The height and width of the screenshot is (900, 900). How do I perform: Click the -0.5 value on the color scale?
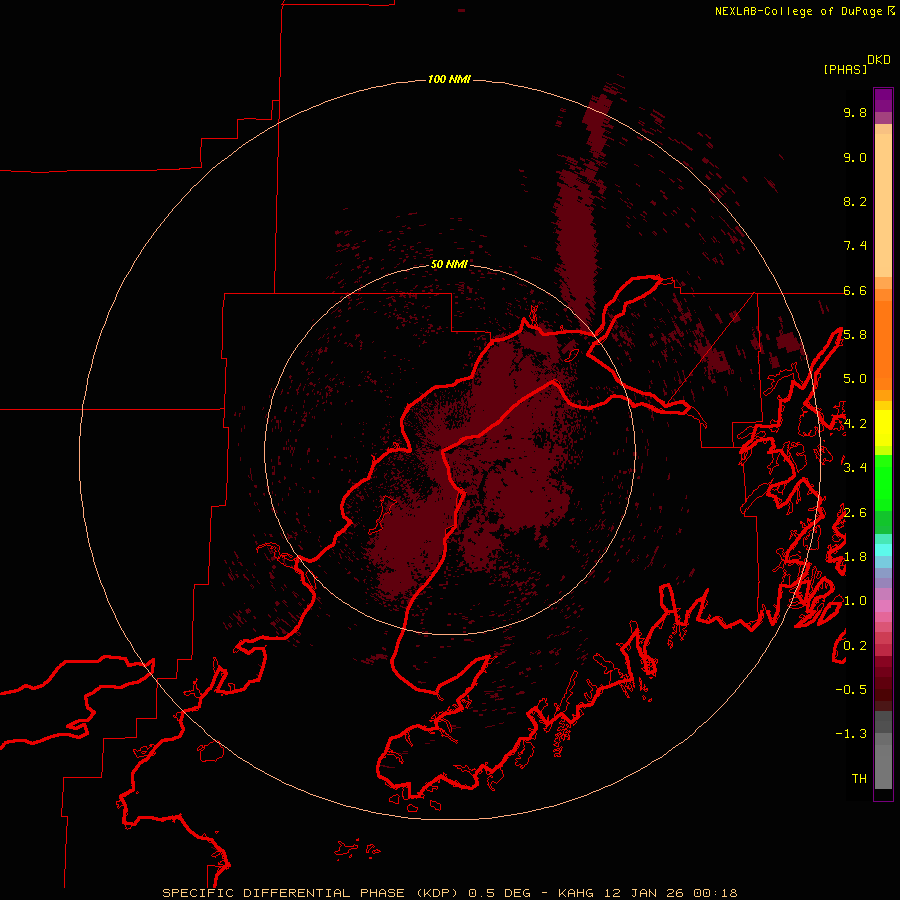point(851,690)
